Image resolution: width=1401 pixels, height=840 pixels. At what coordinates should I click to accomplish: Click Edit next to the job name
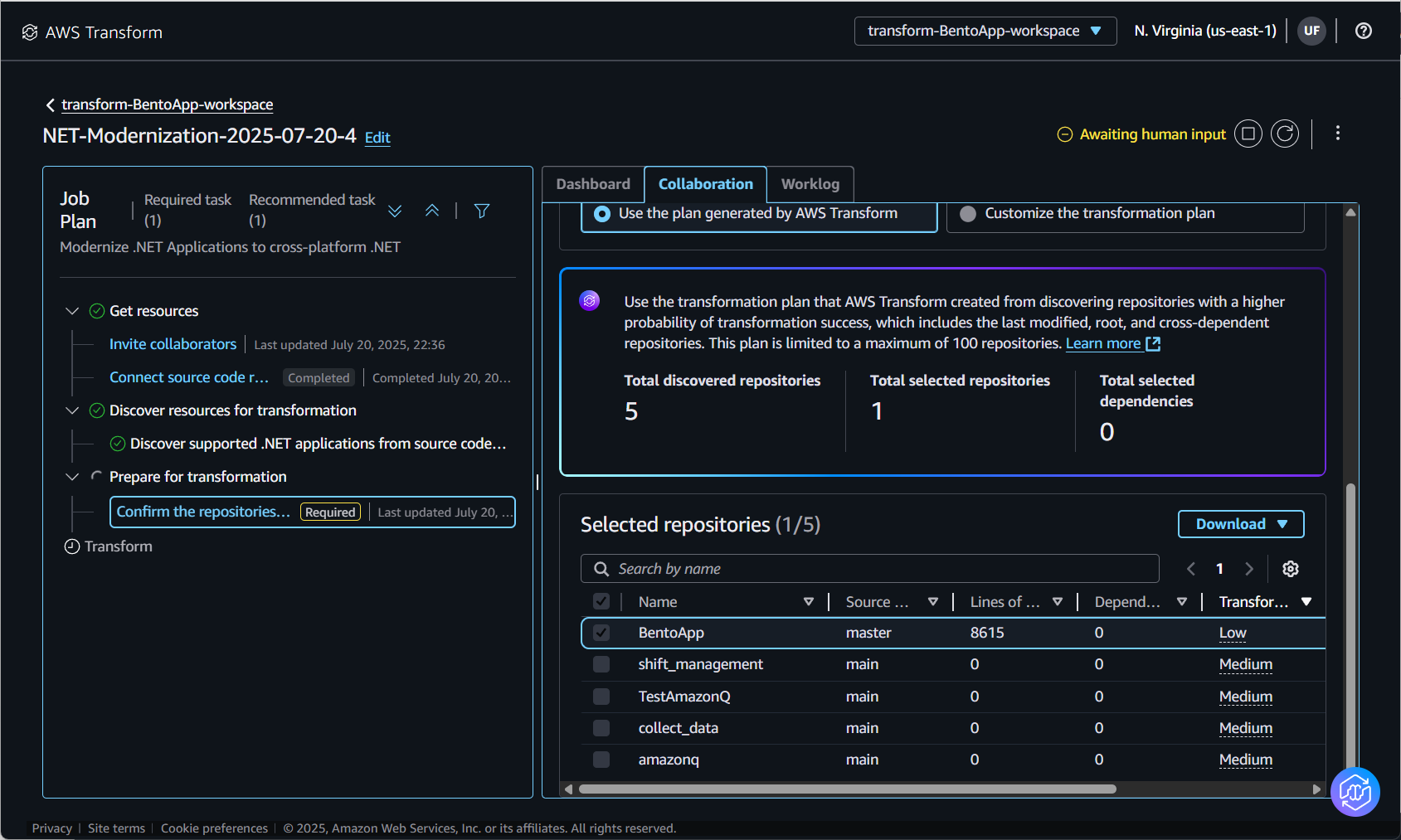(x=377, y=138)
